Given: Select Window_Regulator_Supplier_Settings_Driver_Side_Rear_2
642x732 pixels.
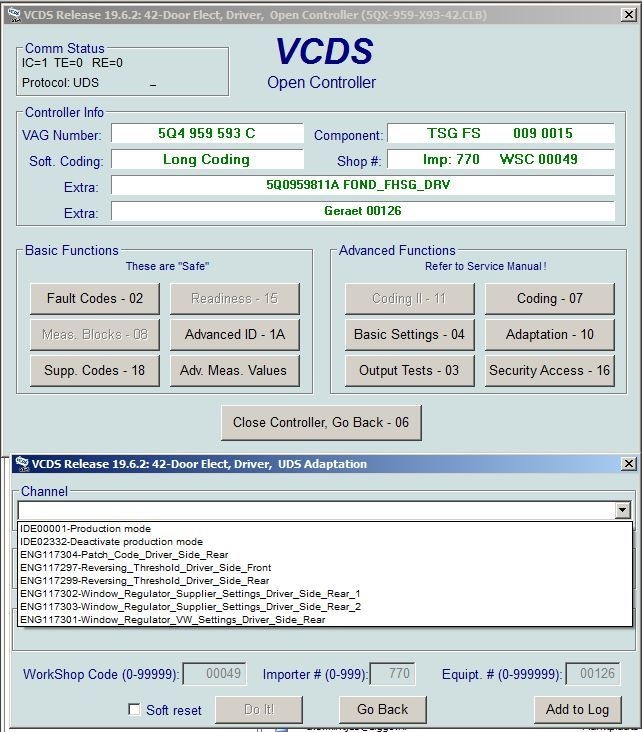Looking at the screenshot, I should click(x=325, y=607).
